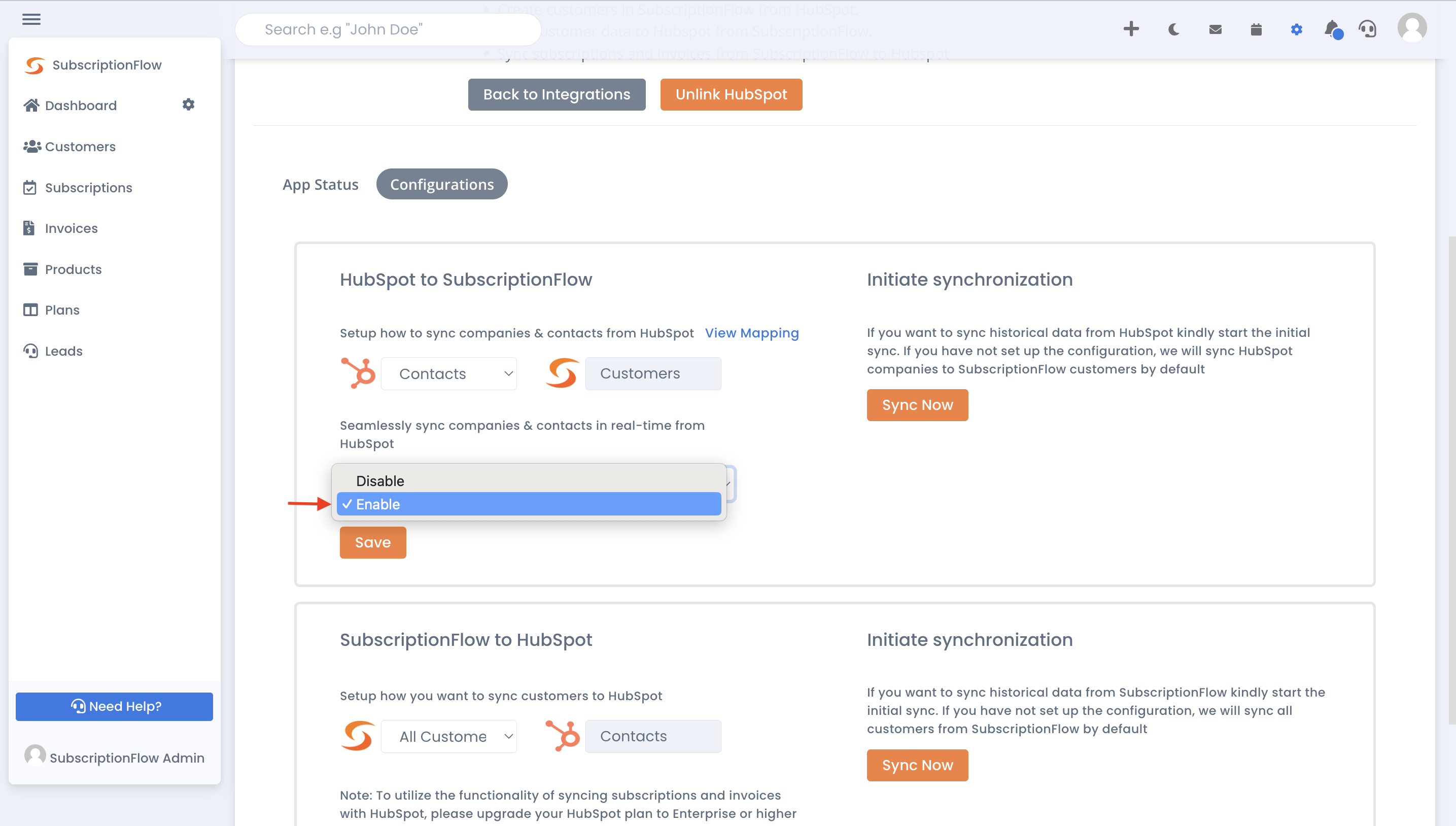Choose the Enable option in dropdown
The height and width of the screenshot is (826, 1456).
pyautogui.click(x=529, y=504)
